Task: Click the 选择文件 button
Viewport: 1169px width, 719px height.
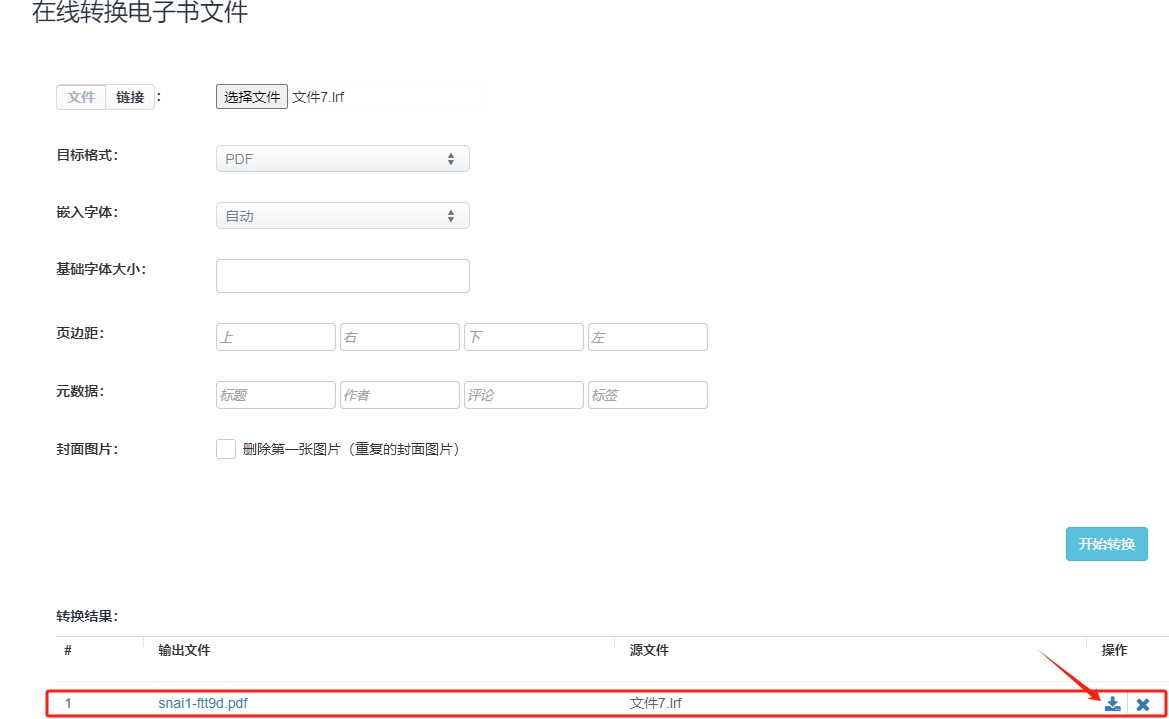Action: tap(252, 97)
